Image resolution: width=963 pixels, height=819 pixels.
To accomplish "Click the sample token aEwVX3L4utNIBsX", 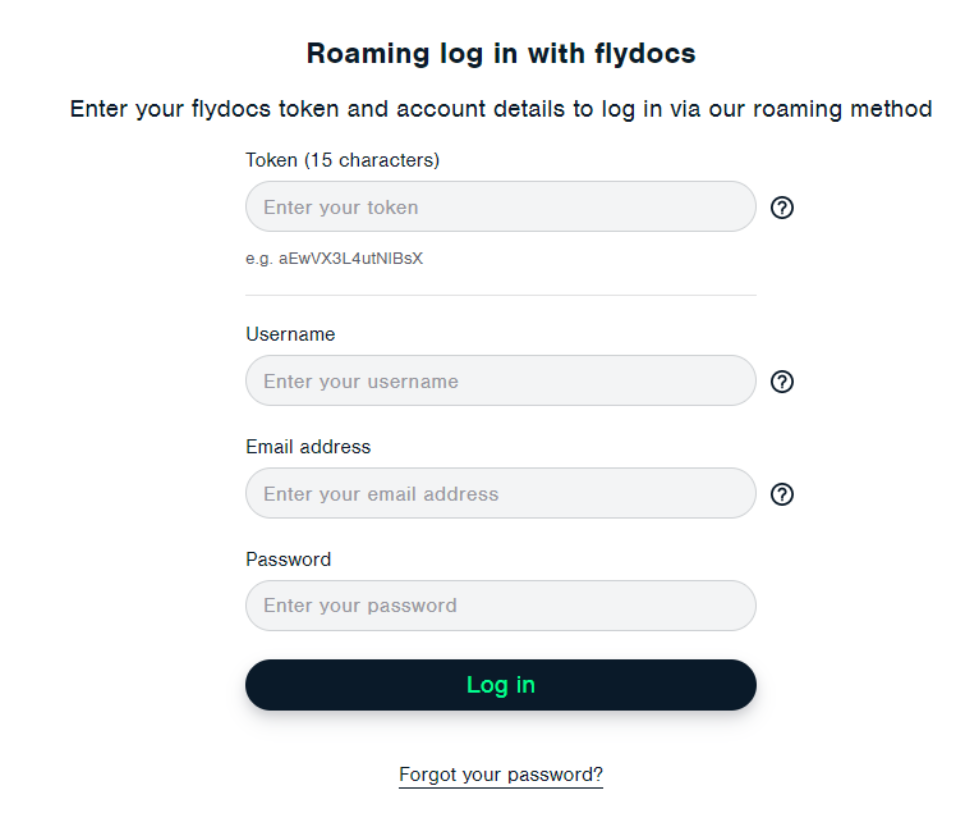I will (351, 259).
